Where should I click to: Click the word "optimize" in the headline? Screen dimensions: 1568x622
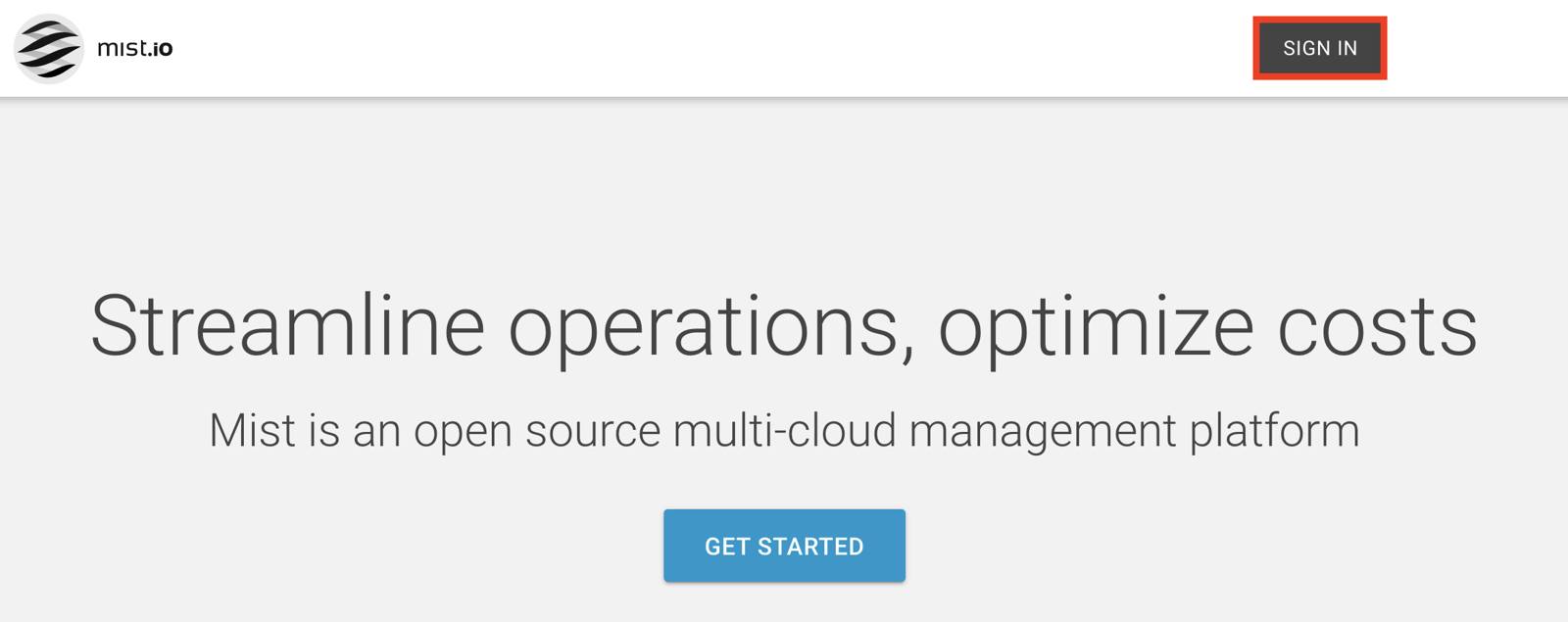coord(1096,326)
